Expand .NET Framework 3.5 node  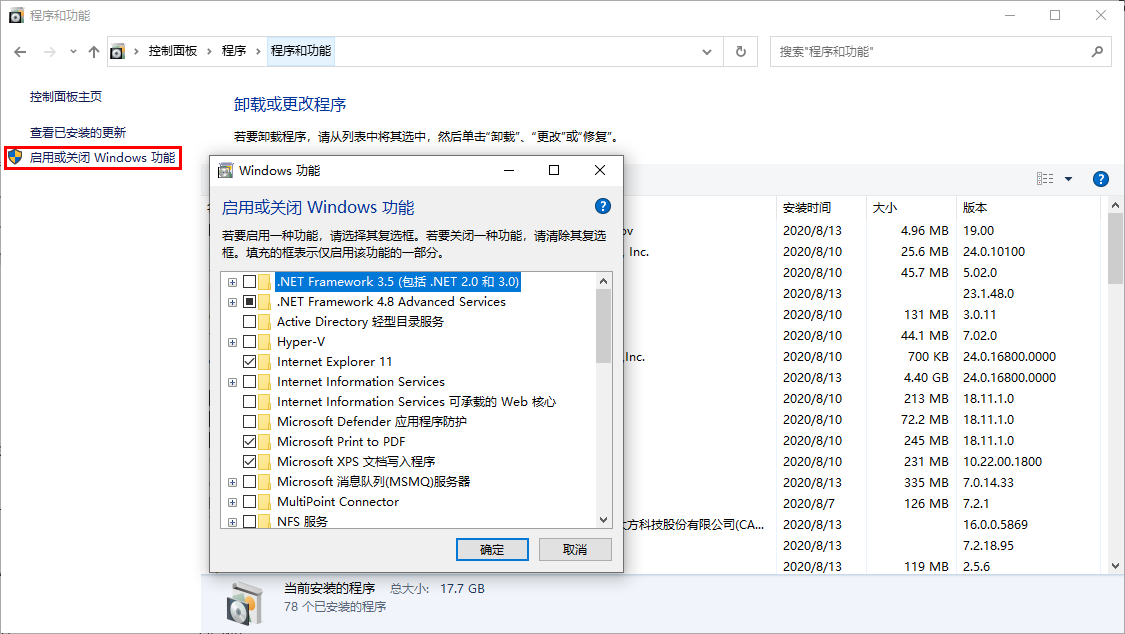pos(232,283)
